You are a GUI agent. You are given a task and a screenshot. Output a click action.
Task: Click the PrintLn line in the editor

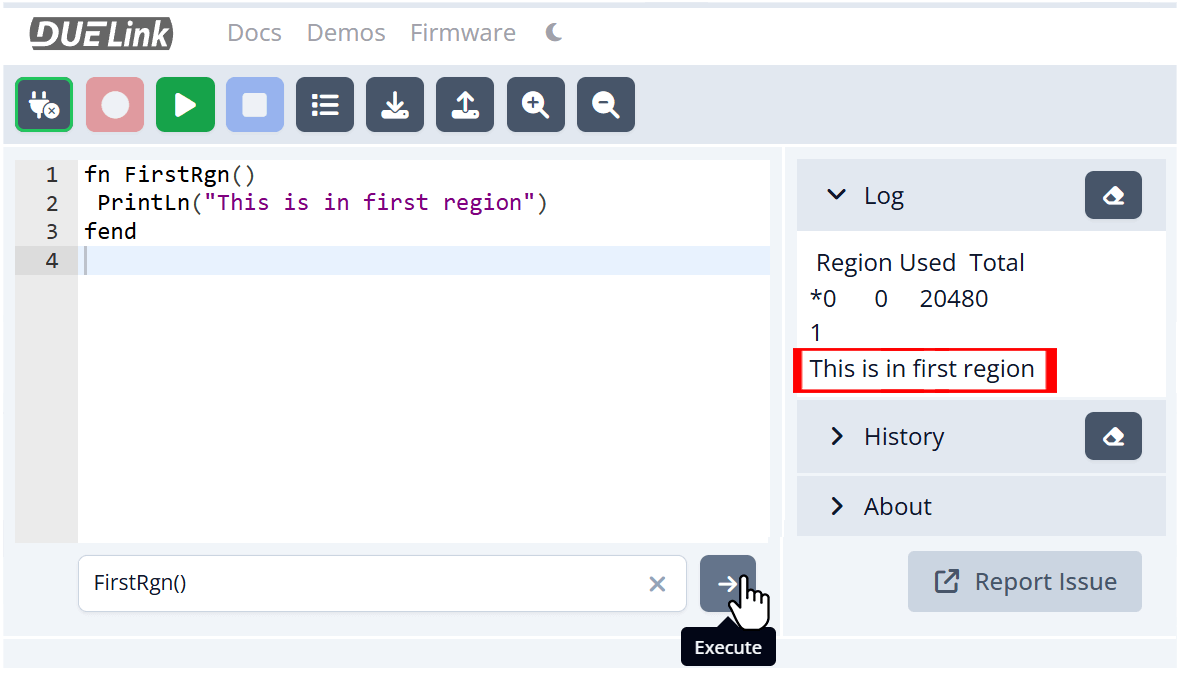(x=322, y=203)
